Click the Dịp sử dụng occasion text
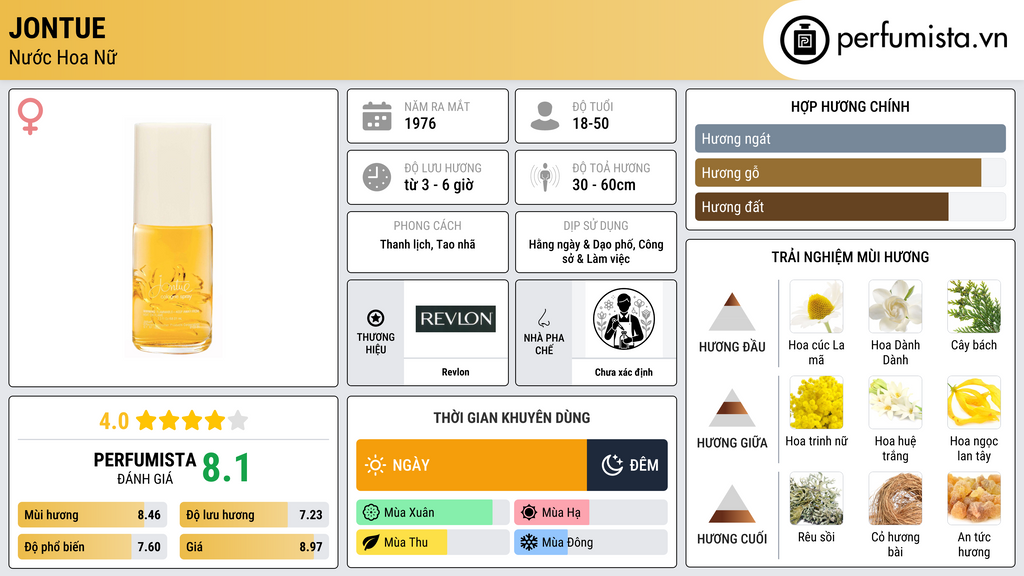The height and width of the screenshot is (576, 1024). click(x=596, y=251)
